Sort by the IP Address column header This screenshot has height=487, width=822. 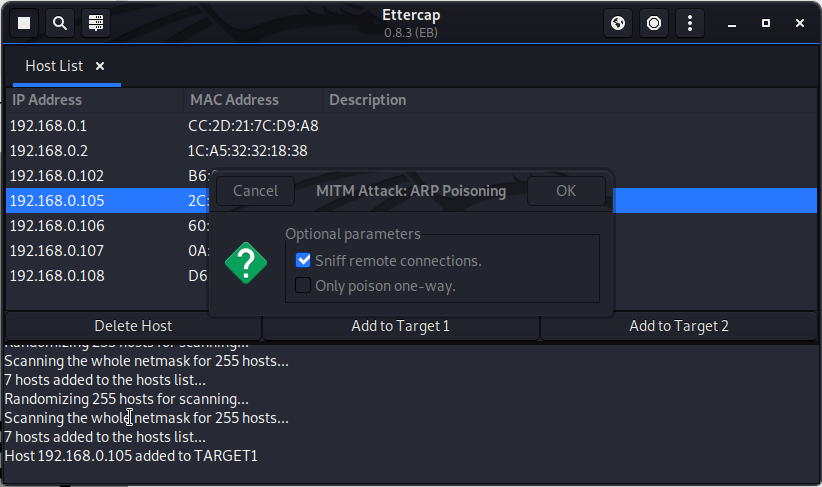[47, 100]
